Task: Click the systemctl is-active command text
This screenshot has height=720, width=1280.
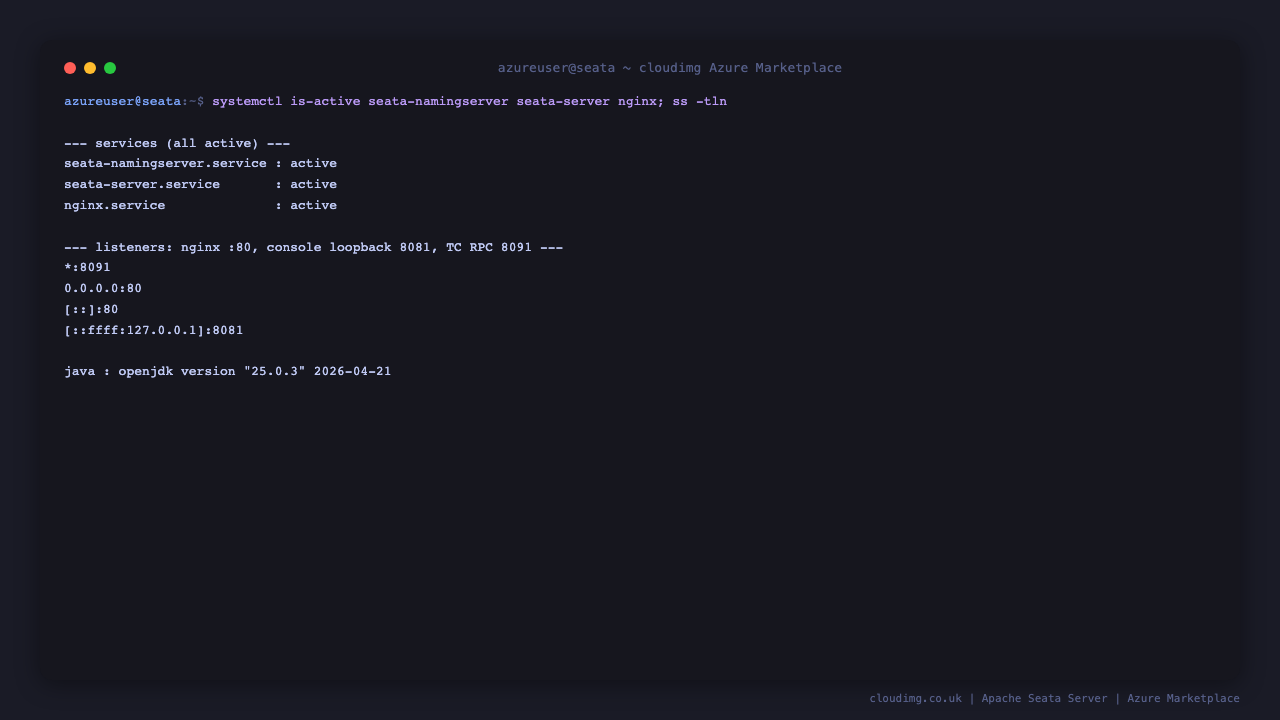Action: (286, 102)
